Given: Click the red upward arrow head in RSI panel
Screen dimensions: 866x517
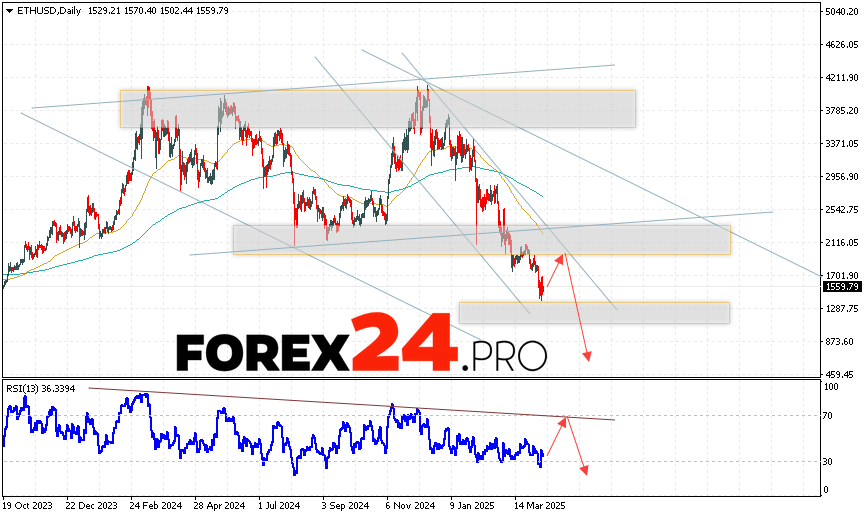Looking at the screenshot, I should click(566, 418).
